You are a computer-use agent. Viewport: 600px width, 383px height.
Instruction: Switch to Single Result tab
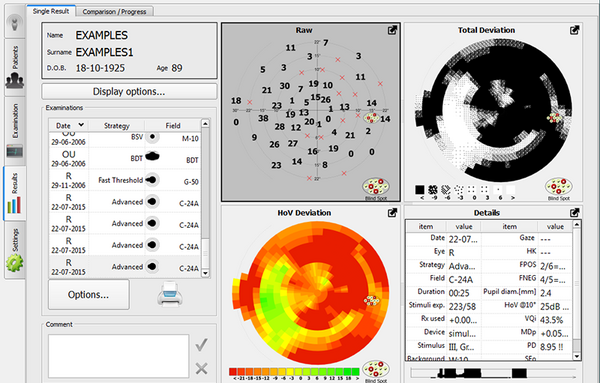[x=51, y=11]
